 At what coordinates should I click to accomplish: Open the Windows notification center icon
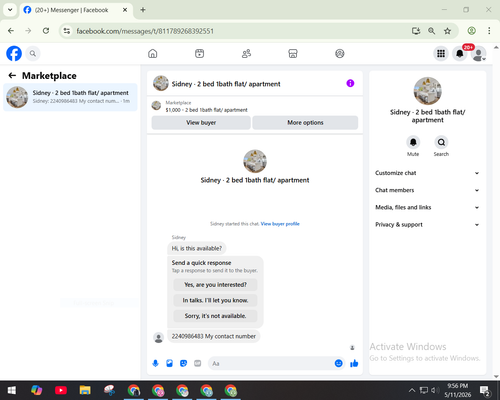coord(485,391)
